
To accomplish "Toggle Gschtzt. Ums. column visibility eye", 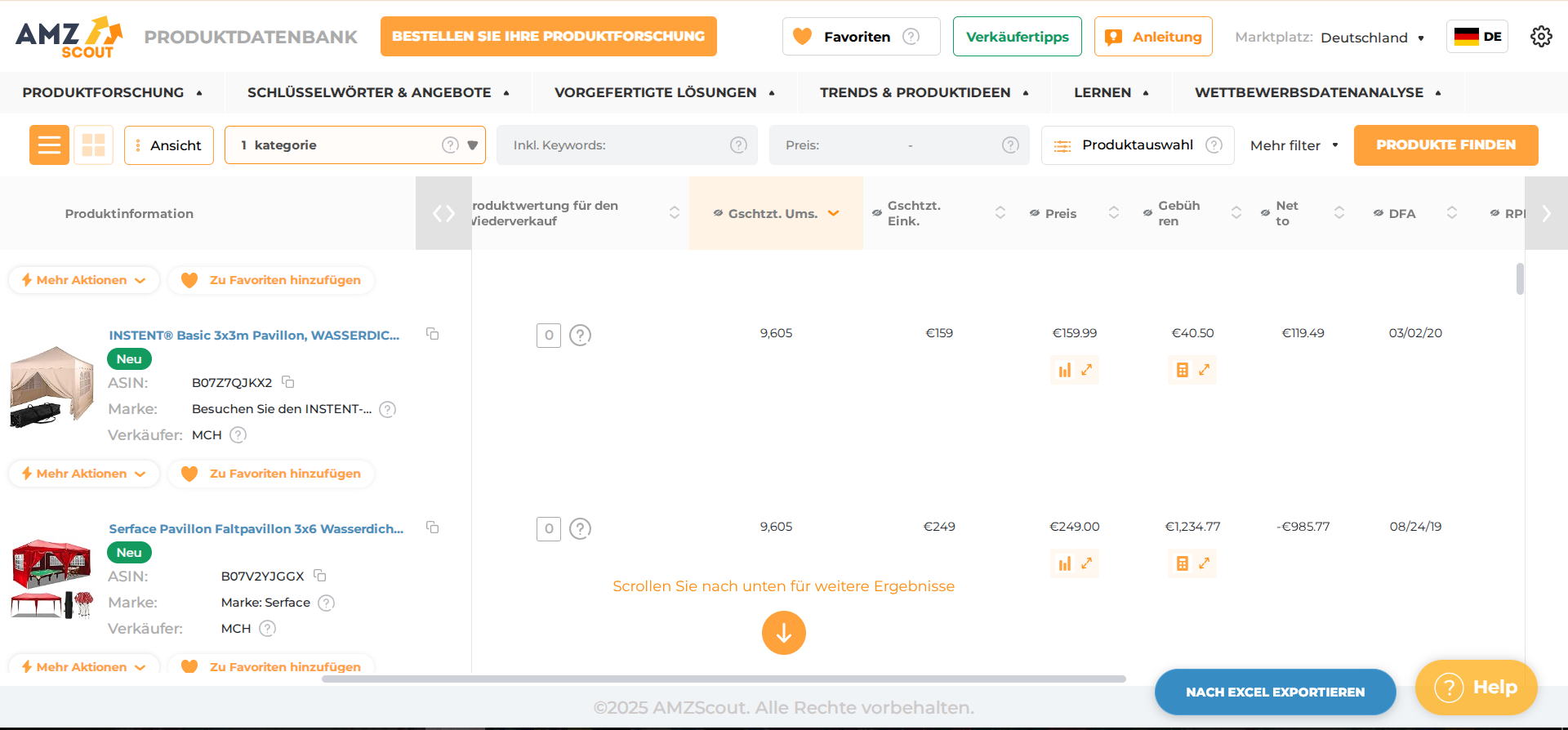I will tap(719, 213).
